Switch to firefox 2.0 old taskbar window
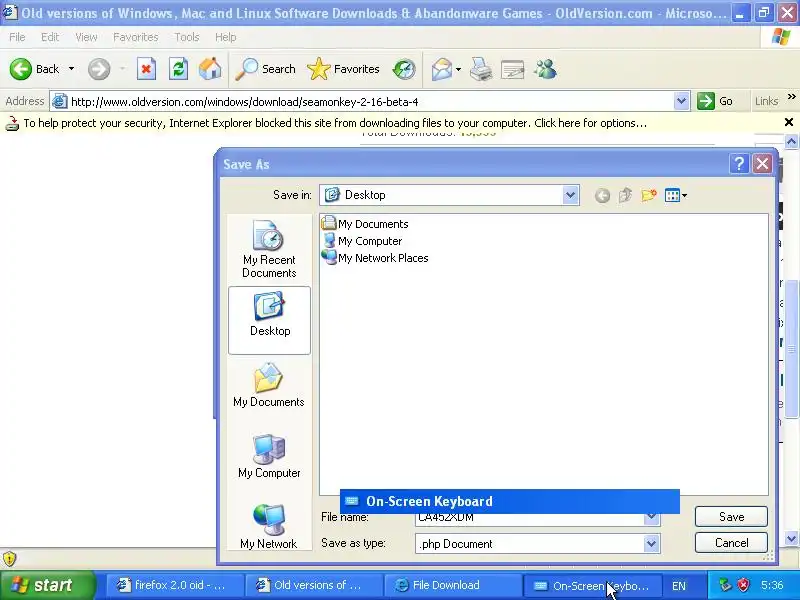This screenshot has width=800, height=600. click(174, 585)
